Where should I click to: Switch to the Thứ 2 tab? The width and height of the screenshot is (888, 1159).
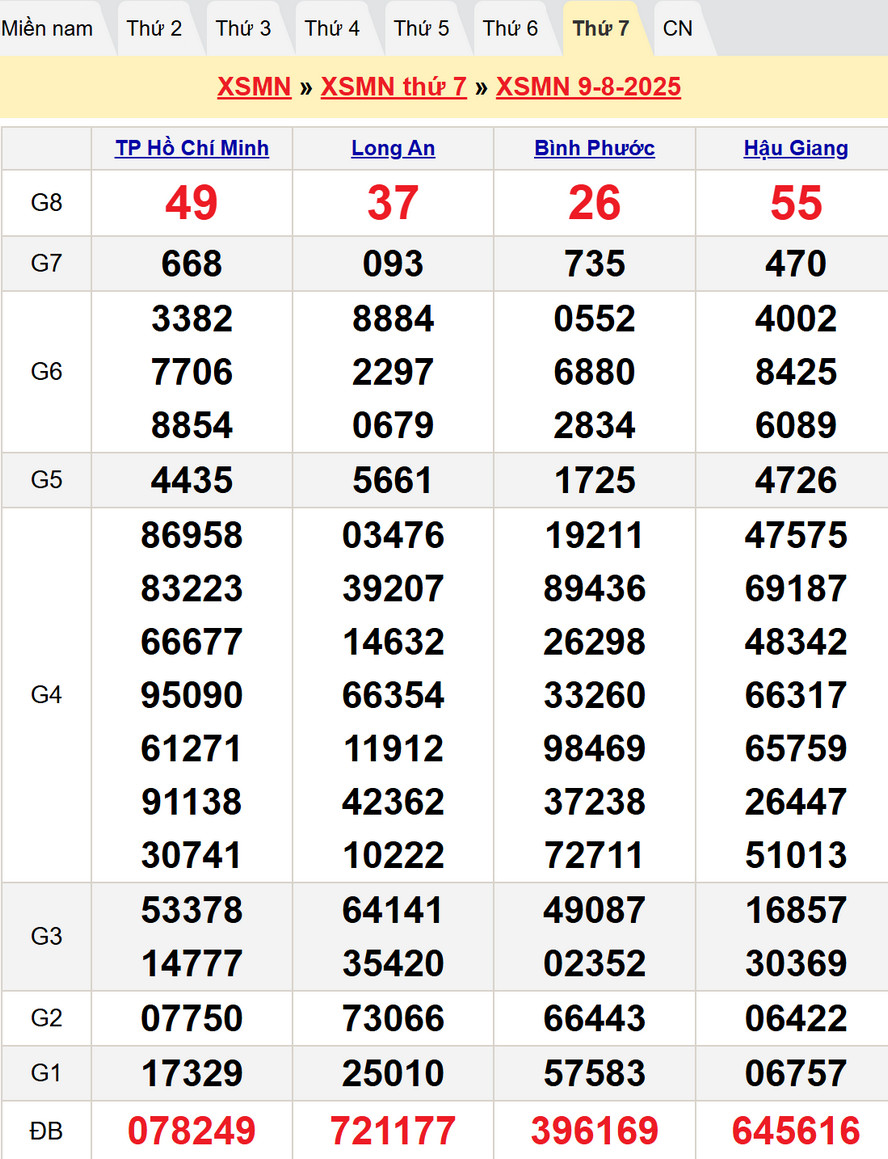[154, 28]
